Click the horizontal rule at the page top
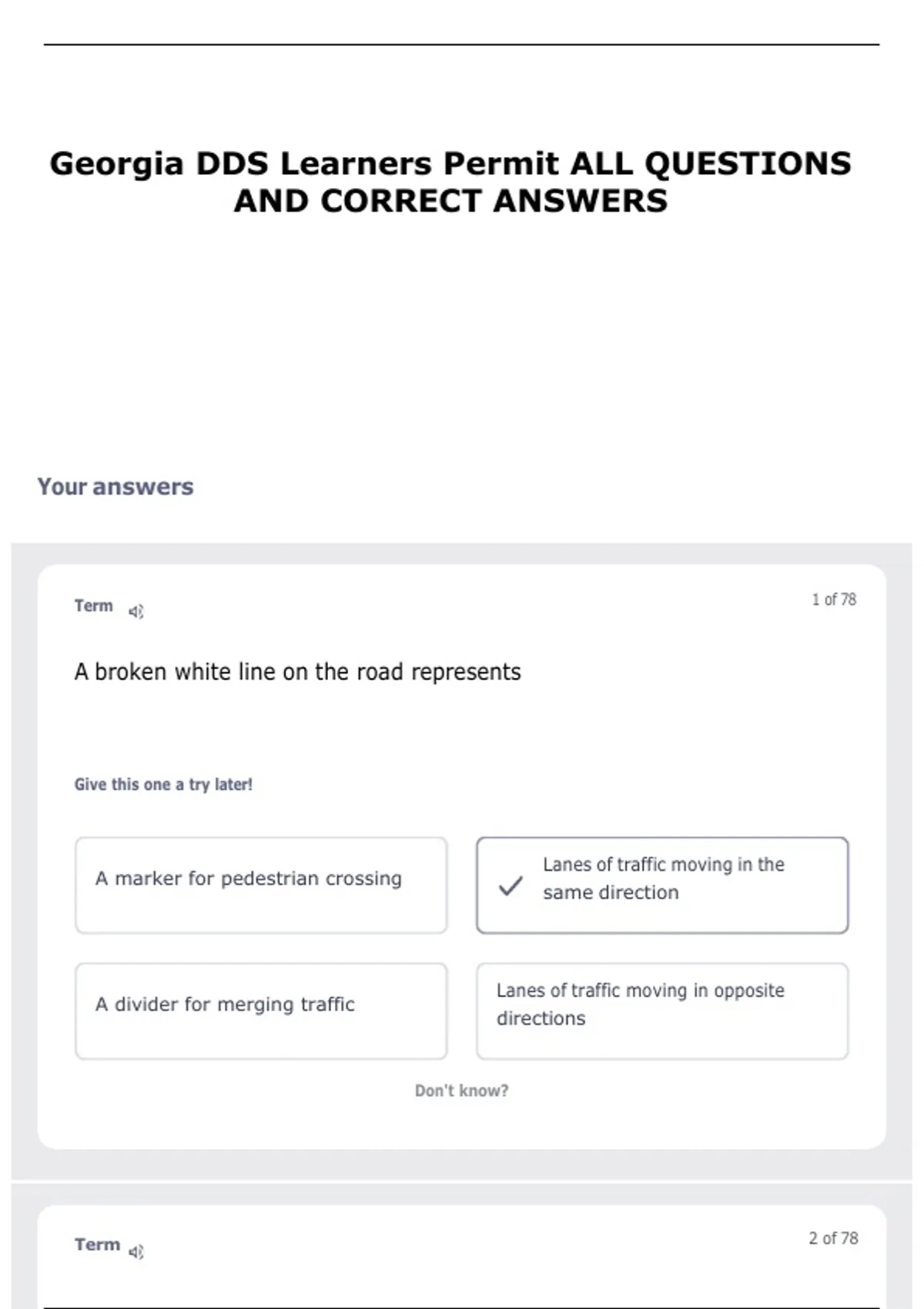 click(x=461, y=45)
